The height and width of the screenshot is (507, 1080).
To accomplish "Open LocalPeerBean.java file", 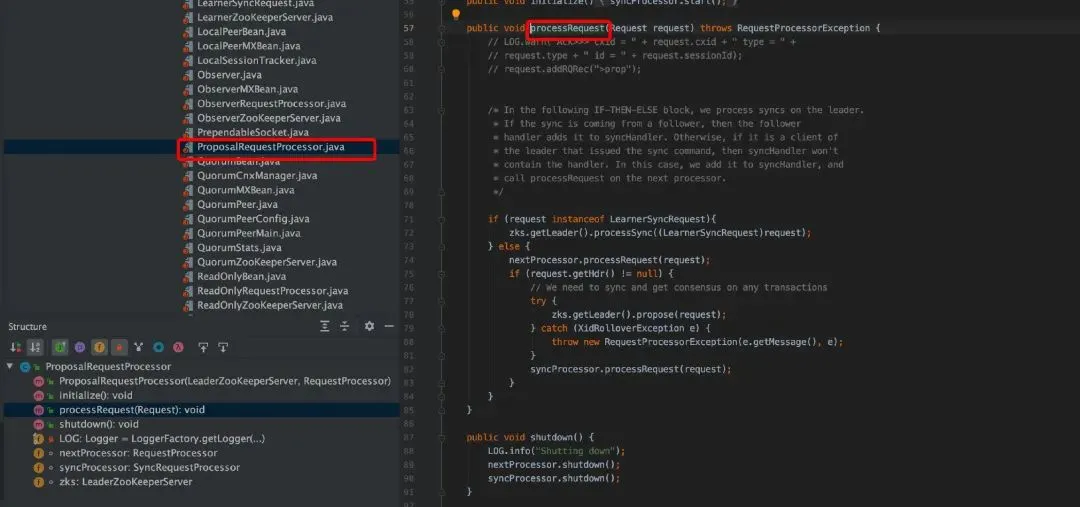I will point(241,32).
